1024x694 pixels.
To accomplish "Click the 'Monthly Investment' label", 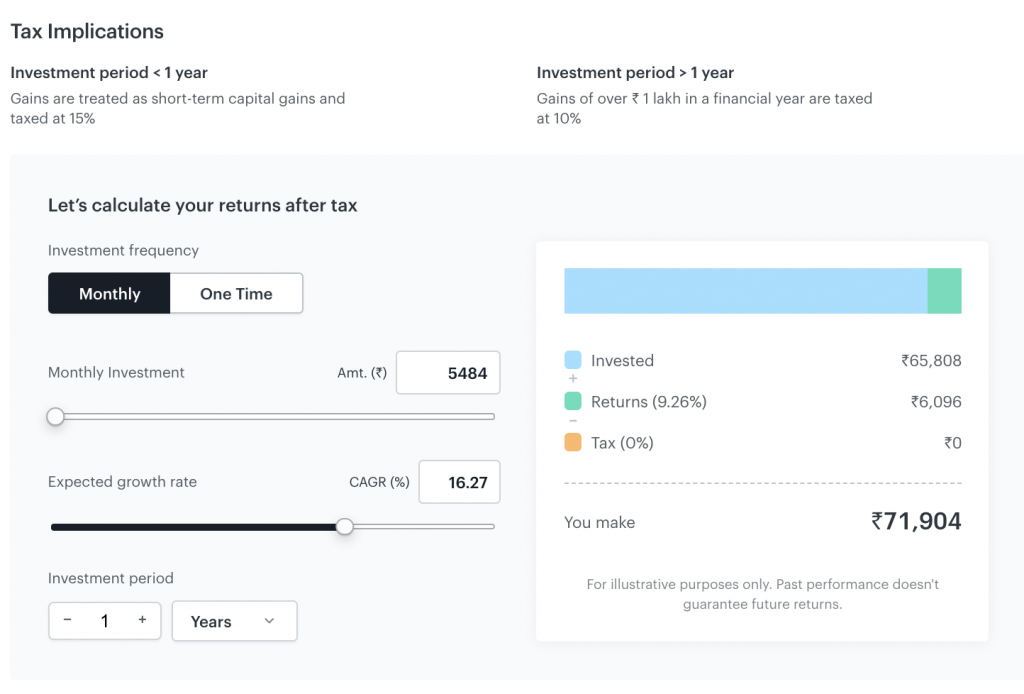I will click(x=116, y=372).
